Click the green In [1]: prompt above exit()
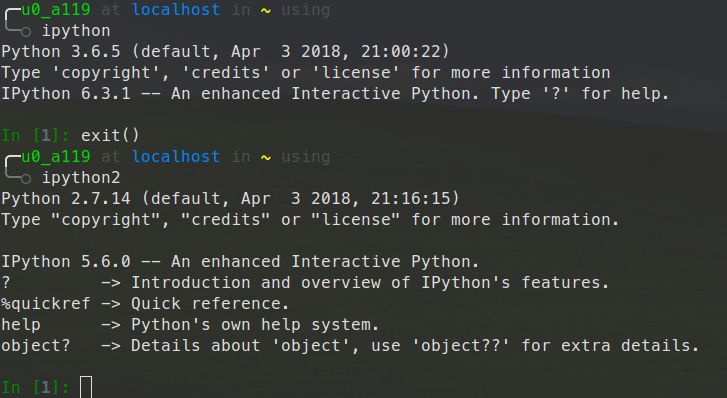The width and height of the screenshot is (727, 398). click(36, 135)
